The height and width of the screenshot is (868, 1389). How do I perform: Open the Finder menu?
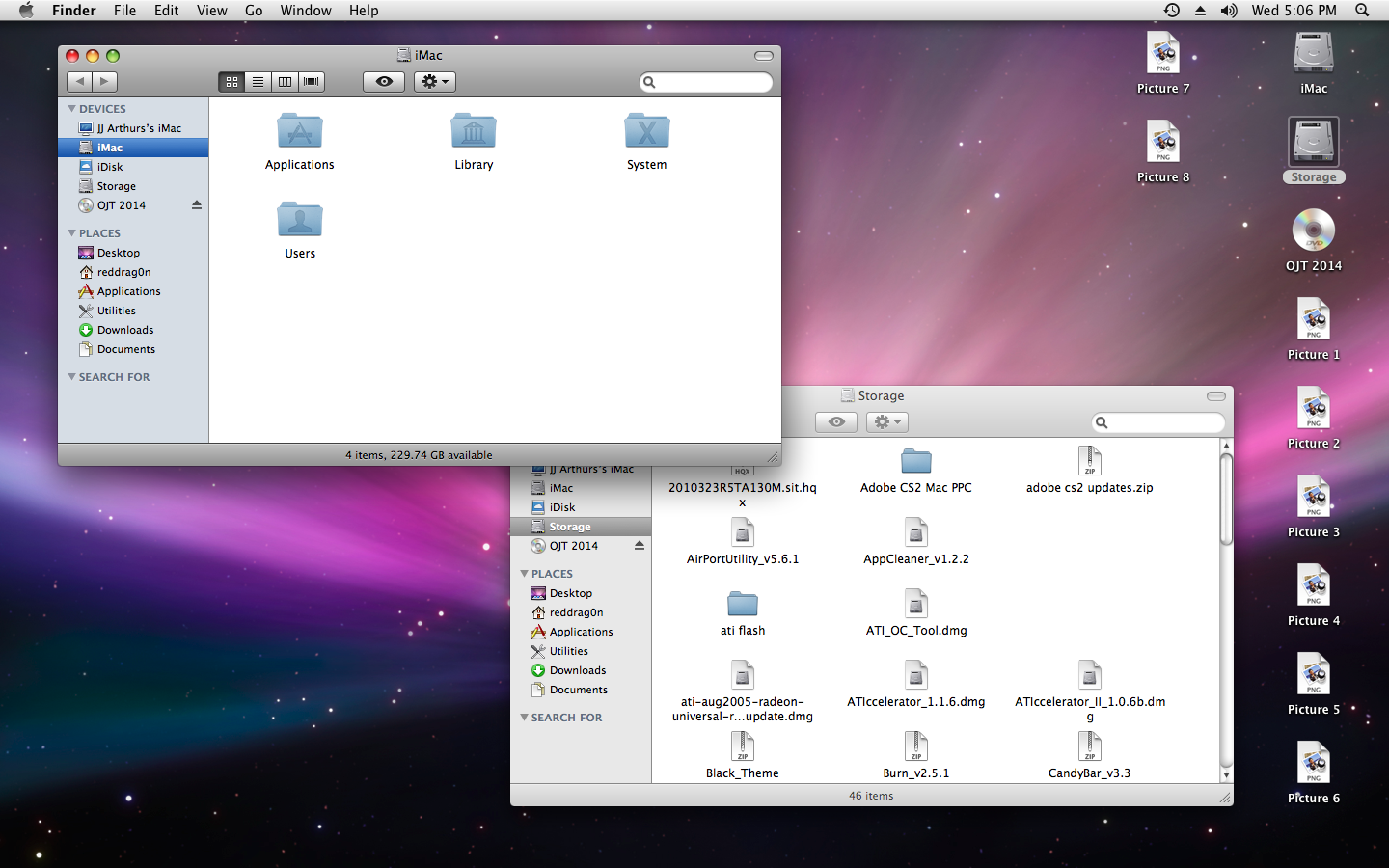(74, 11)
